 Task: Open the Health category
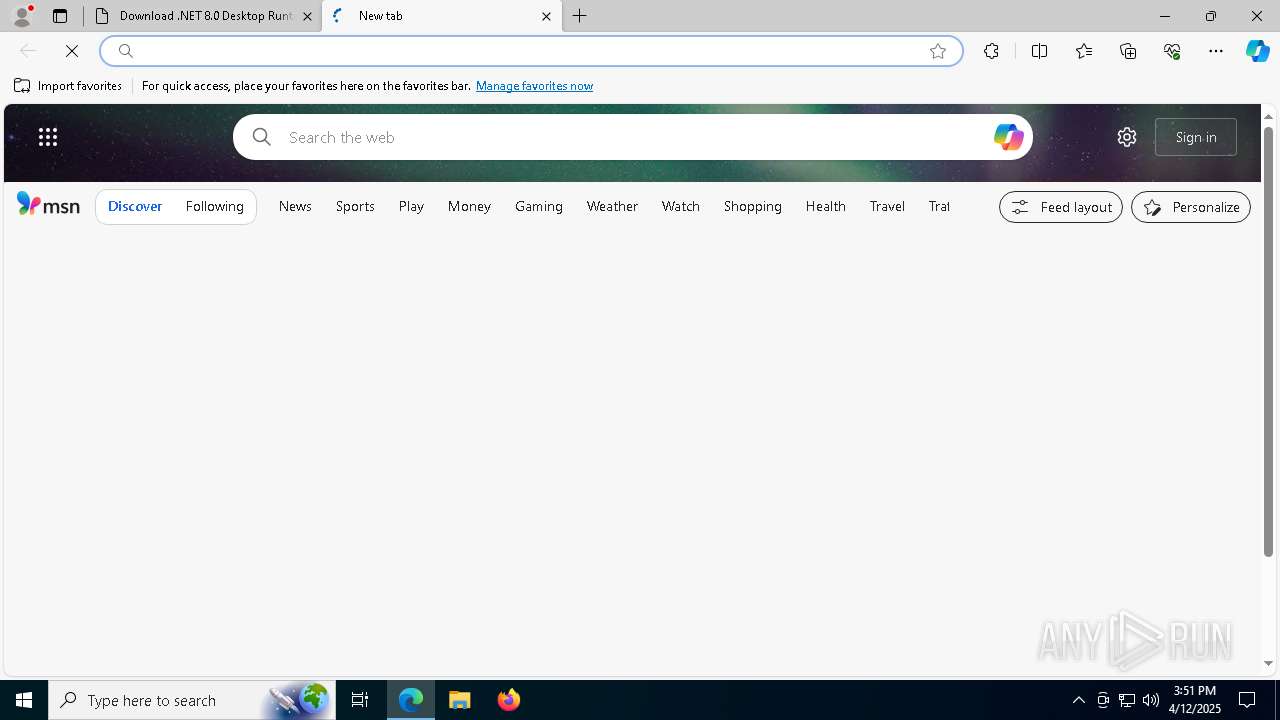826,206
